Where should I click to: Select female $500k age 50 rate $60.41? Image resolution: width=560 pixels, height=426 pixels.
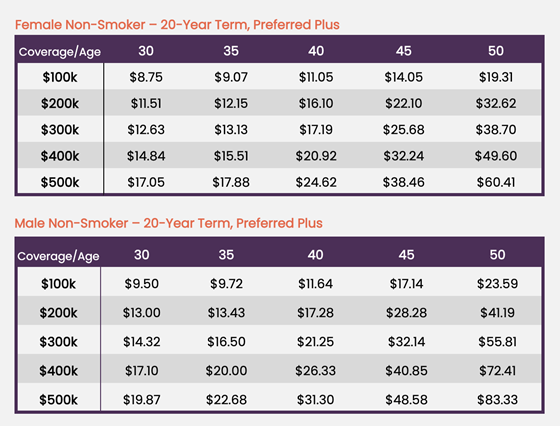(496, 182)
